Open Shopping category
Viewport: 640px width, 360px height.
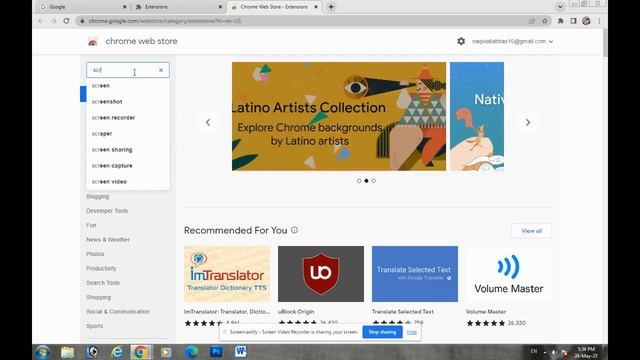click(98, 297)
